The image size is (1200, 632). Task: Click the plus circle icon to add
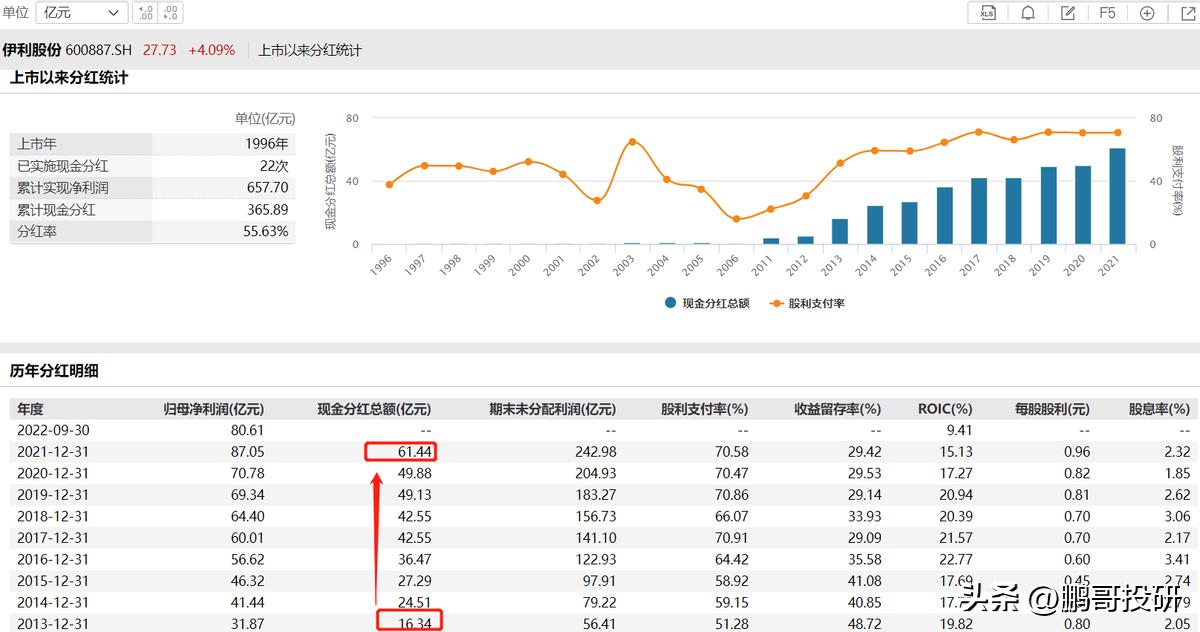pyautogui.click(x=1147, y=13)
